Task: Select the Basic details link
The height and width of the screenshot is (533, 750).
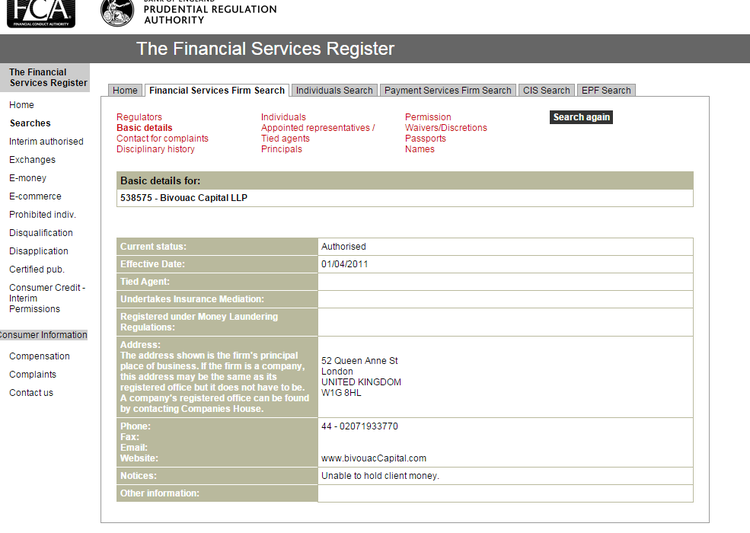Action: 144,128
